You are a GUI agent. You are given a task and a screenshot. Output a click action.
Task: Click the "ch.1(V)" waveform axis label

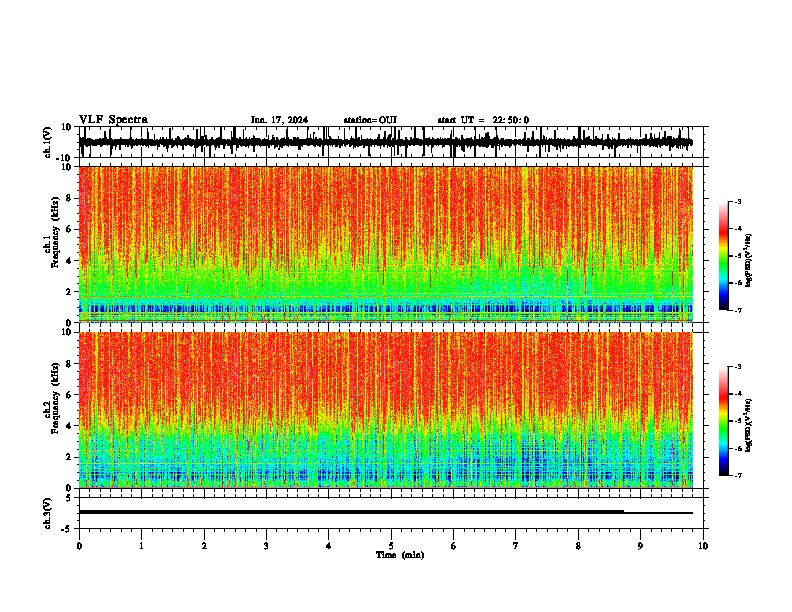point(48,142)
